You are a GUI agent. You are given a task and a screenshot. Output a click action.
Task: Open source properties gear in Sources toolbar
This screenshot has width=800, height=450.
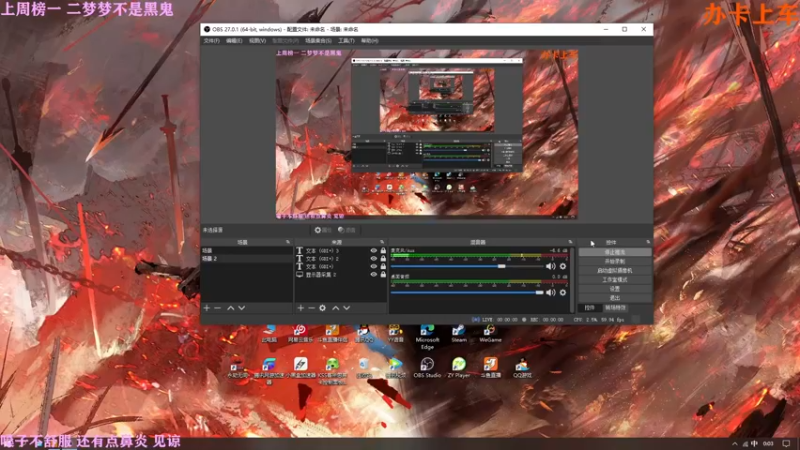coord(322,308)
